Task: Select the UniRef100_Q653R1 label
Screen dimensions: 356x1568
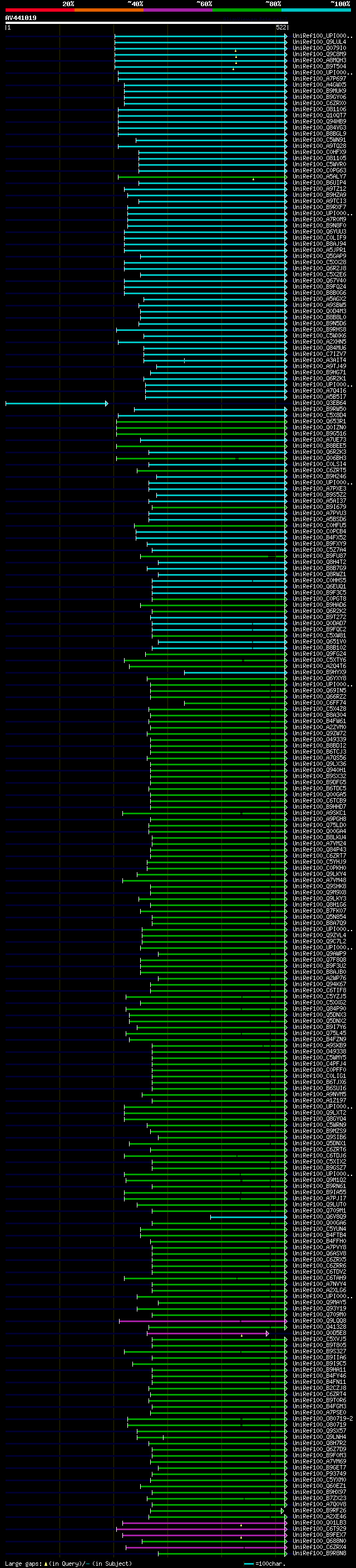Action: (319, 421)
